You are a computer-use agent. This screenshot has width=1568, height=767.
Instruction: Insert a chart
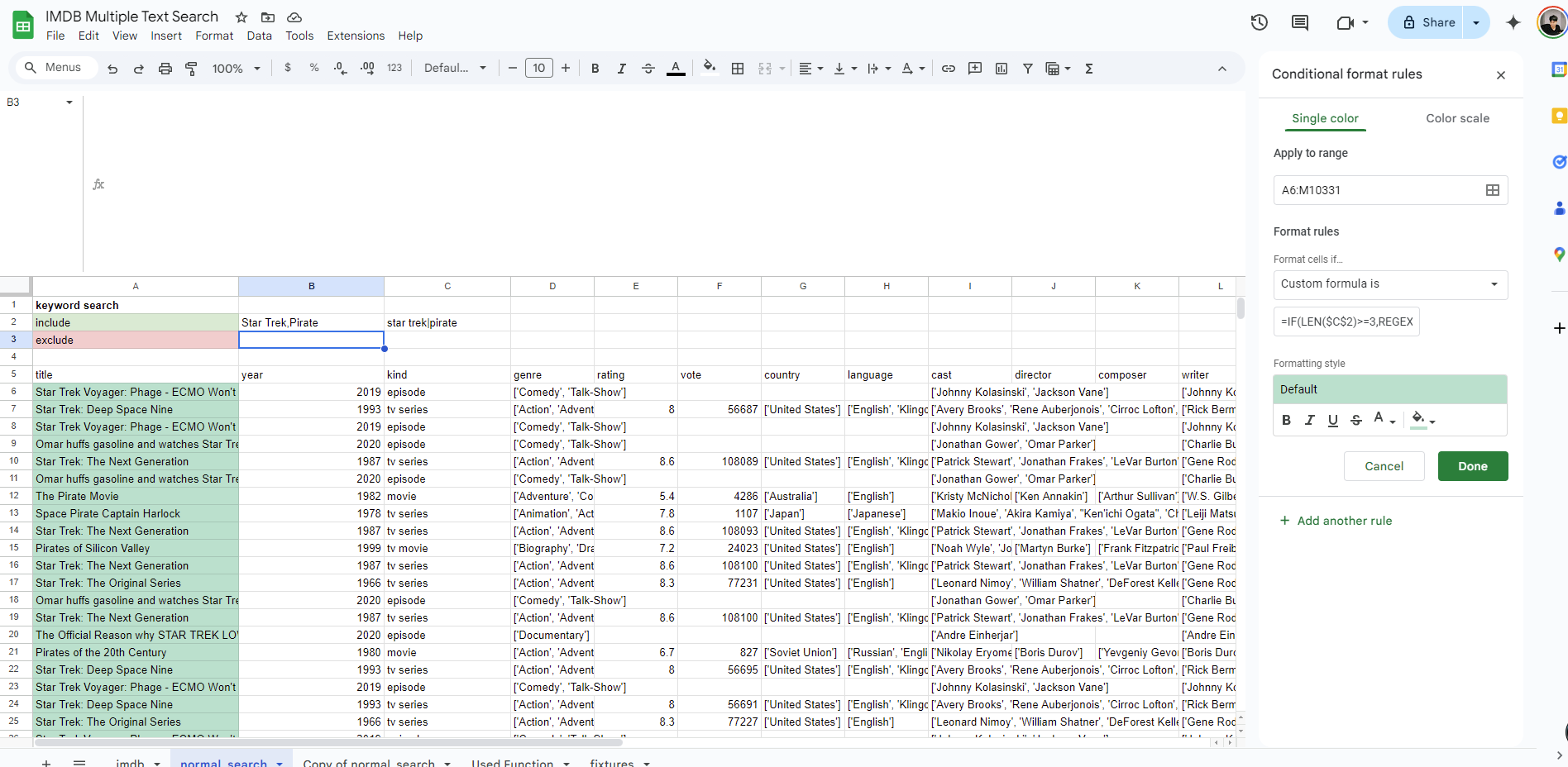point(1002,69)
